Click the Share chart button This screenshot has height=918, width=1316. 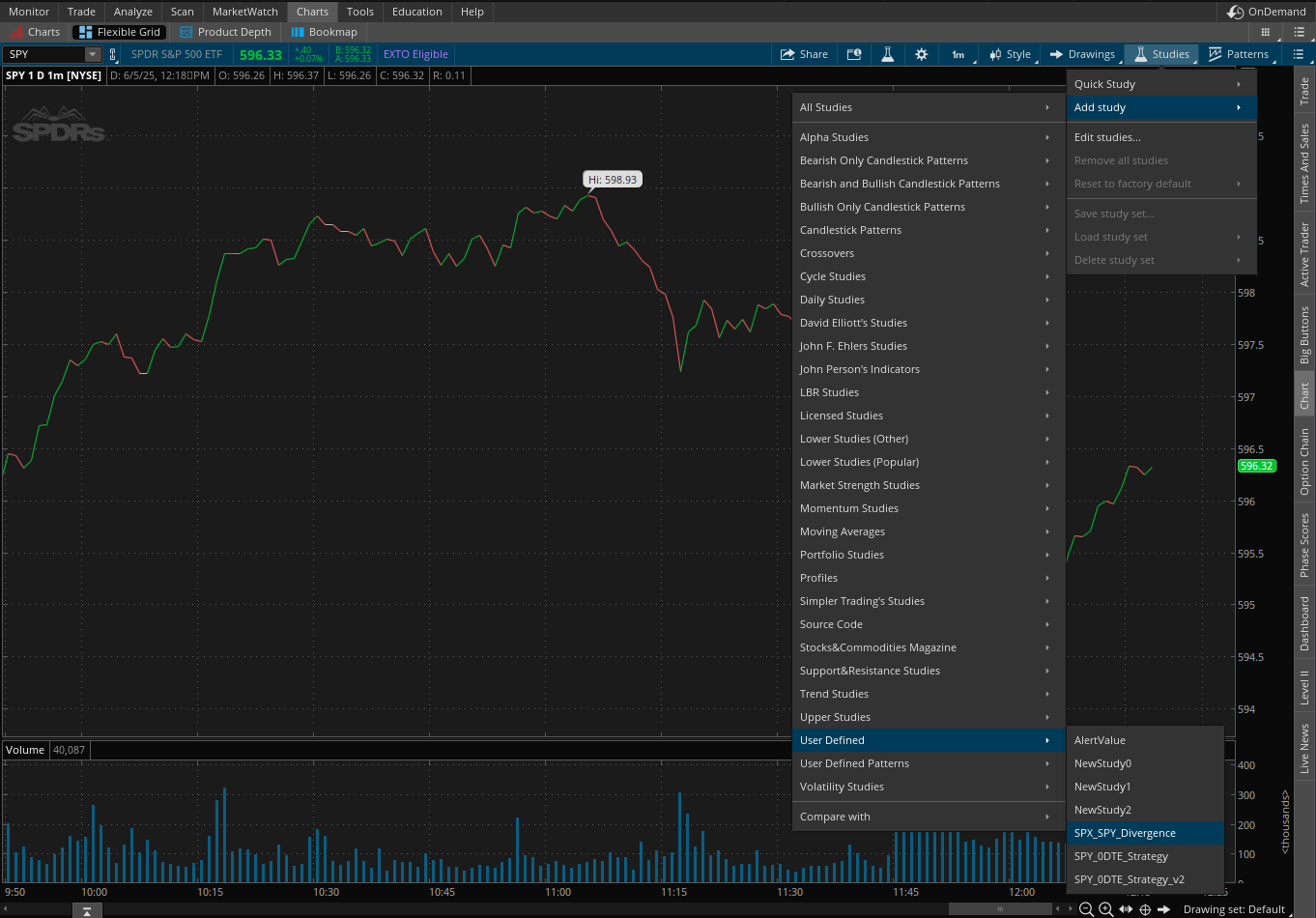coord(804,54)
